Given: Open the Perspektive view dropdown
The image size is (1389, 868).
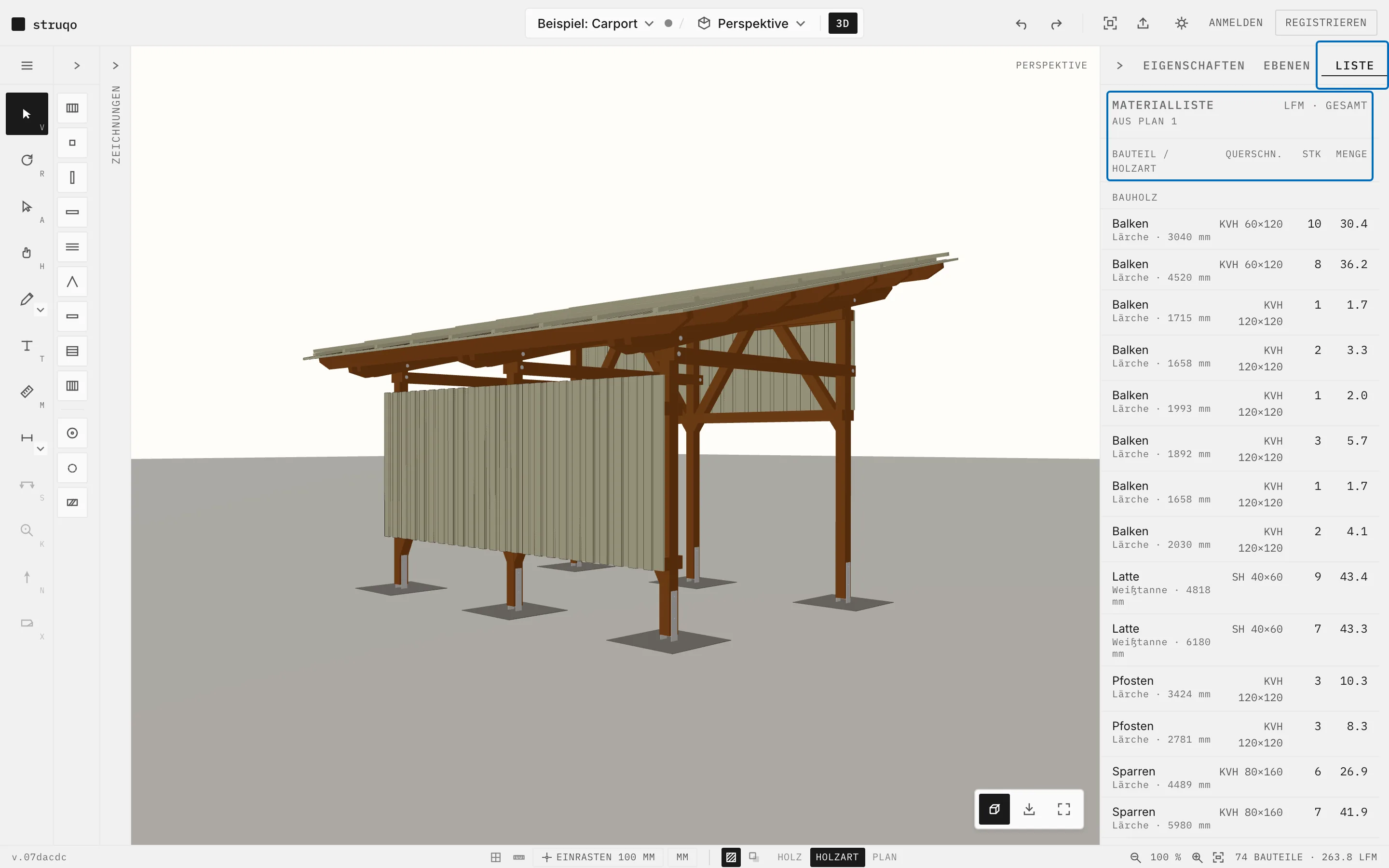Looking at the screenshot, I should 752,24.
